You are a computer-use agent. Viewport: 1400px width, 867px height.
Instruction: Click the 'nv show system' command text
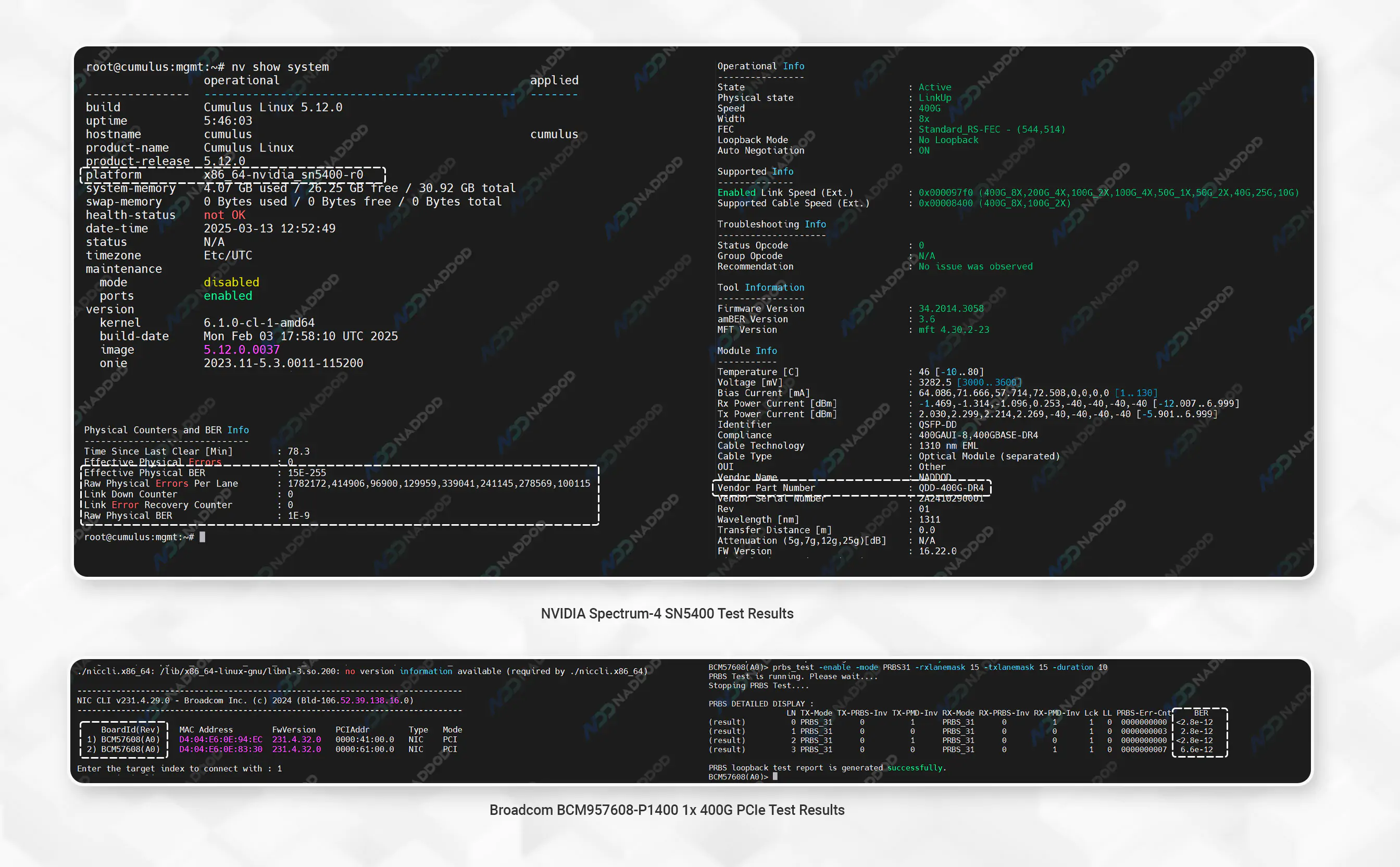tap(280, 67)
